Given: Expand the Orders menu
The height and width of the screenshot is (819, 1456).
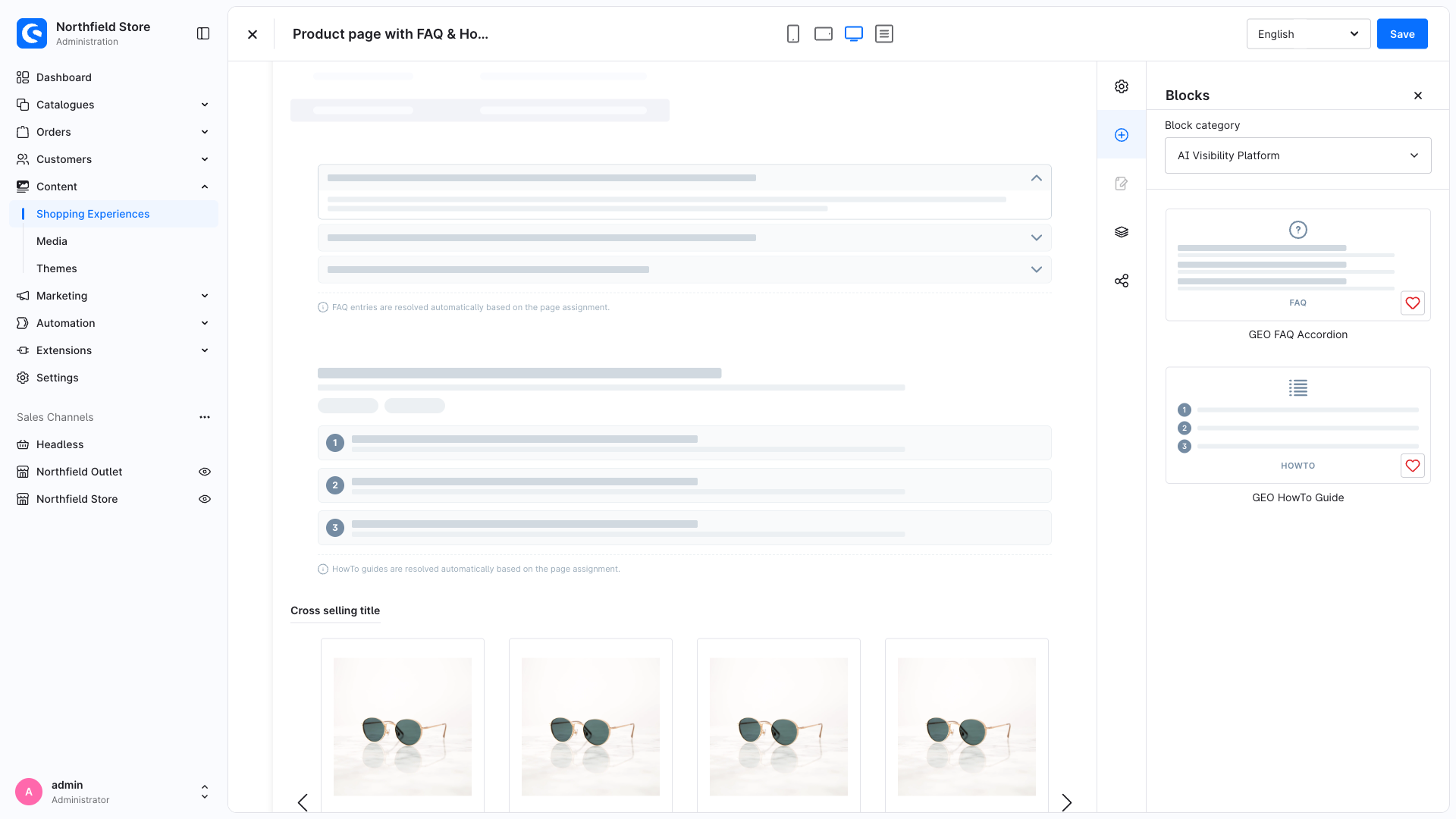Looking at the screenshot, I should pyautogui.click(x=114, y=132).
